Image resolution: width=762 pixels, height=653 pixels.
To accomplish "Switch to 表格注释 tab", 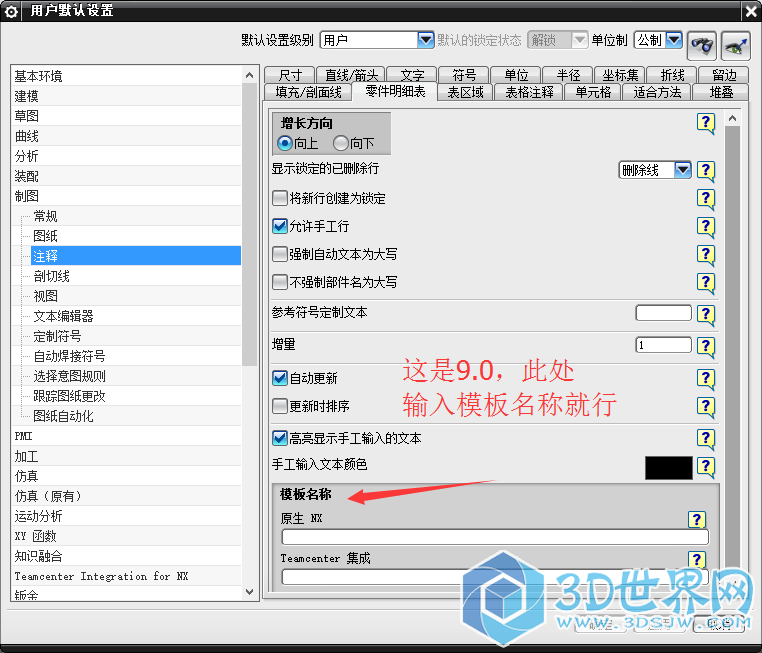I will tap(529, 92).
